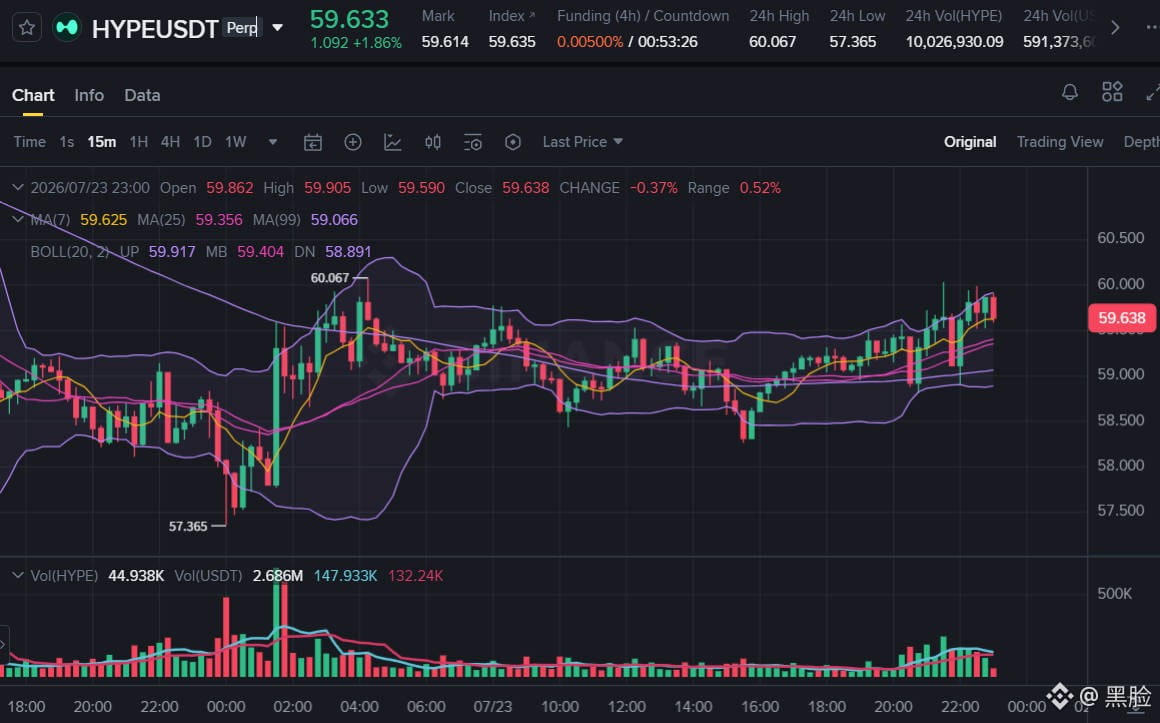Image resolution: width=1160 pixels, height=723 pixels.
Task: Select the 15m interval
Action: click(x=101, y=142)
